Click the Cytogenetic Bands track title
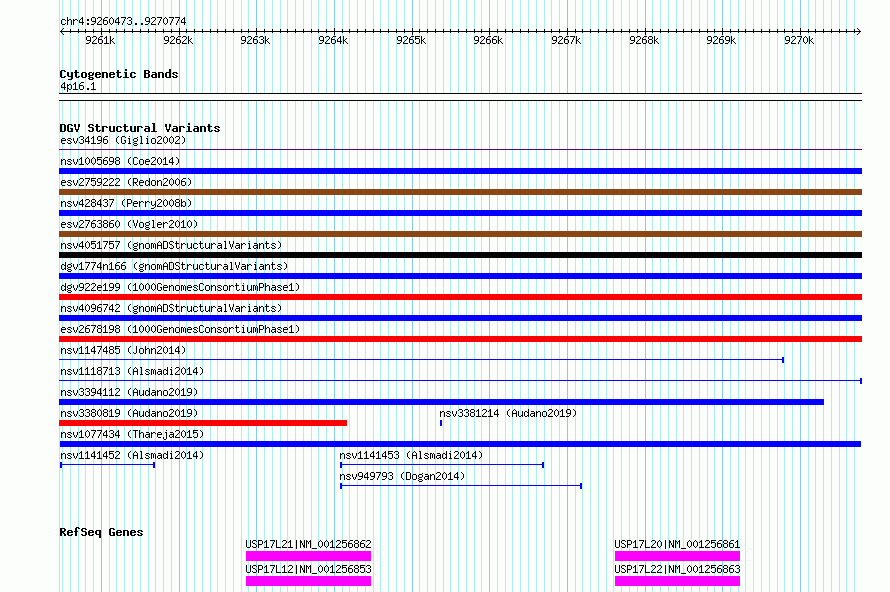Viewport: 890px width, 592px height. pyautogui.click(x=119, y=74)
